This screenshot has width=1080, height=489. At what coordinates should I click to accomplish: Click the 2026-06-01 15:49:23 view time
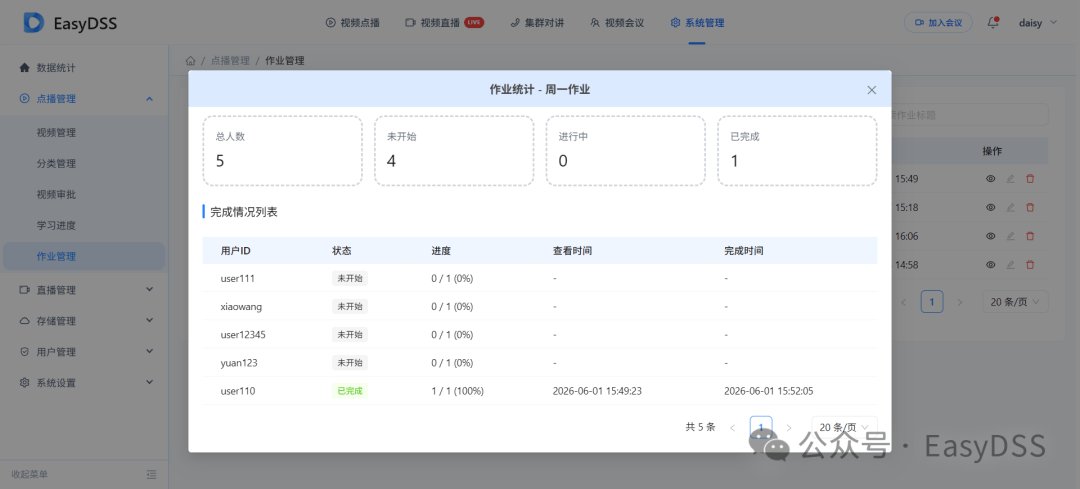tap(597, 391)
